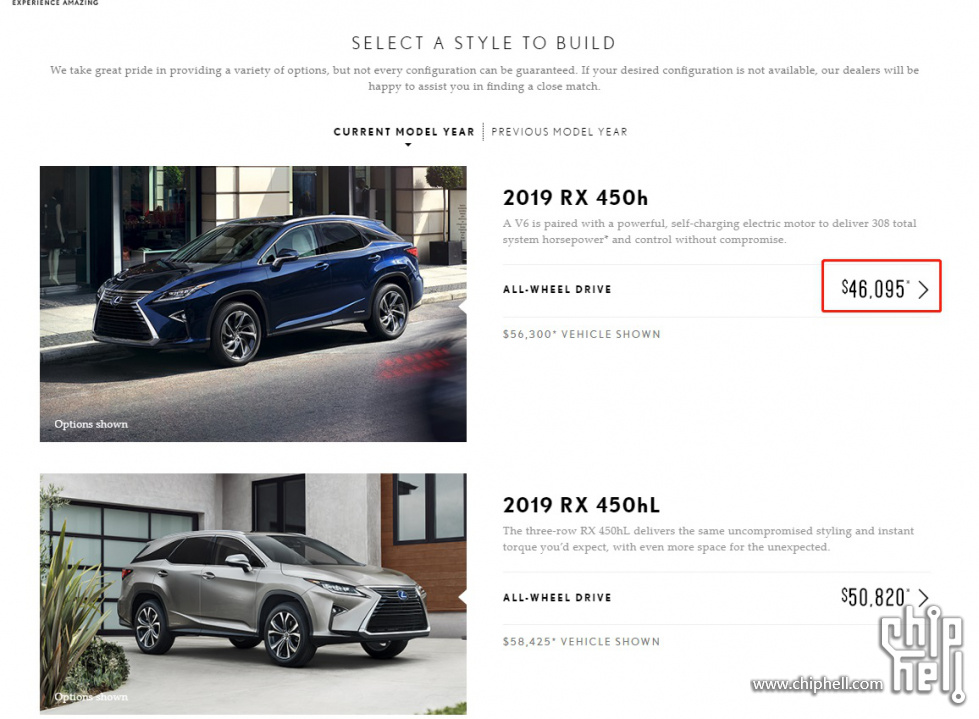This screenshot has height=719, width=979.
Task: Click Options shown on silver RX image
Action: tap(91, 697)
